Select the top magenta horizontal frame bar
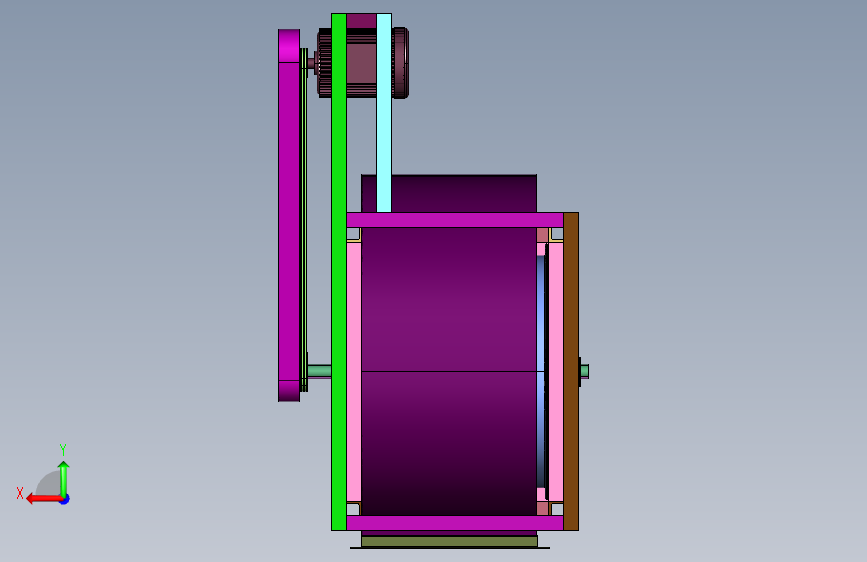The image size is (867, 562). pos(455,220)
